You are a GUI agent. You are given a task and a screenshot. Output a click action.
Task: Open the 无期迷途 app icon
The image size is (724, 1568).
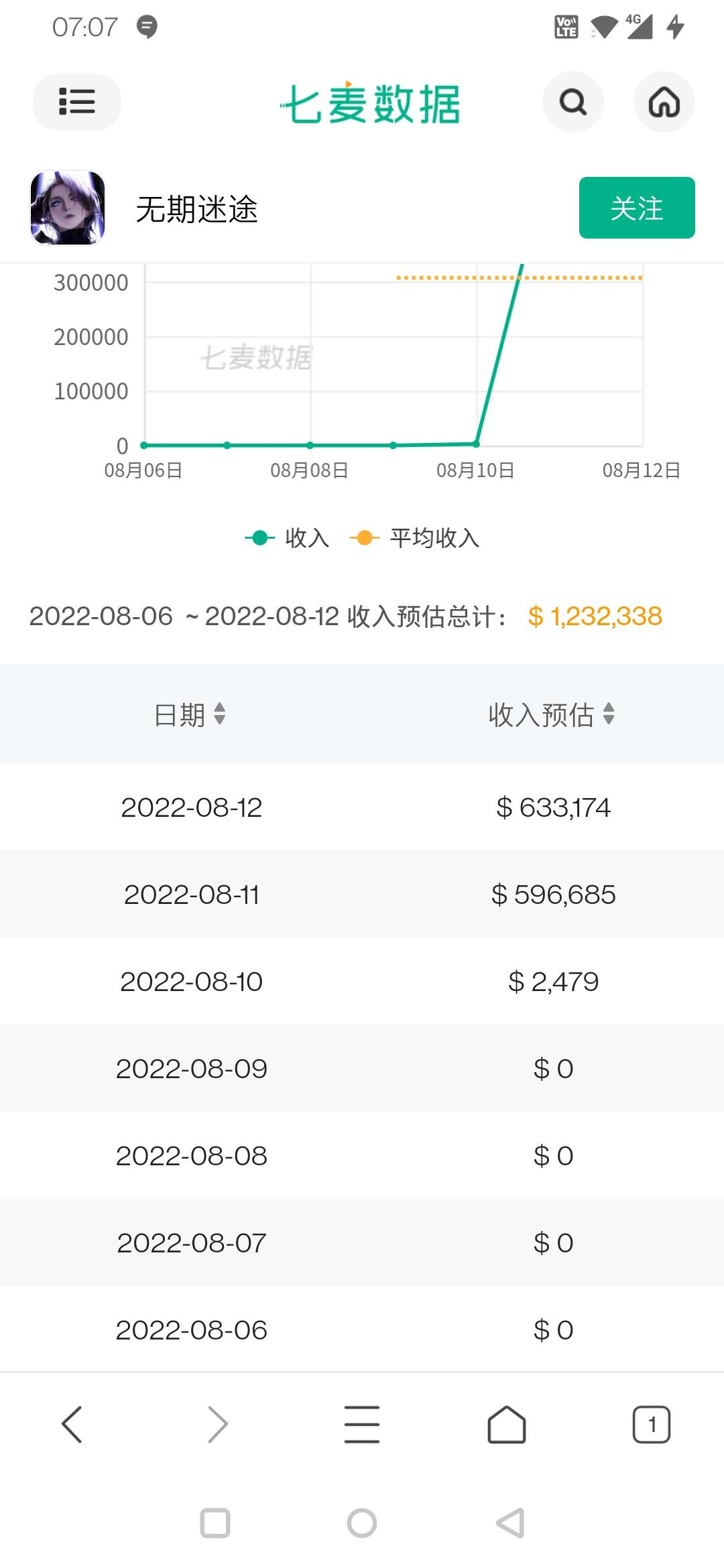68,208
